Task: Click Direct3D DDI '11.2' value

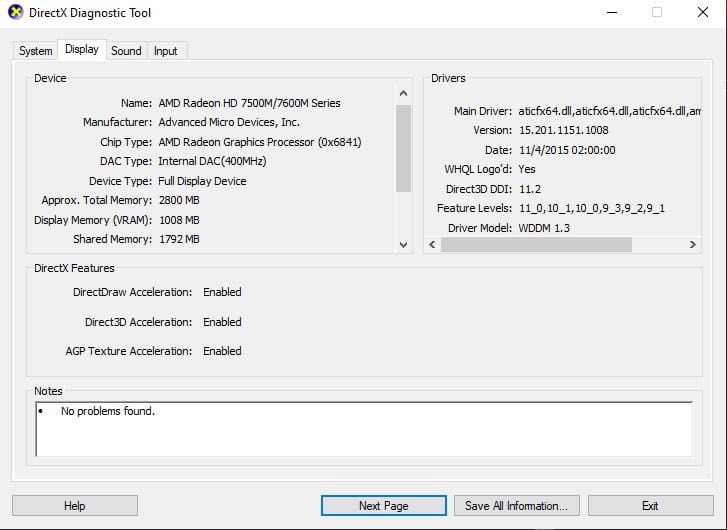Action: tap(530, 189)
